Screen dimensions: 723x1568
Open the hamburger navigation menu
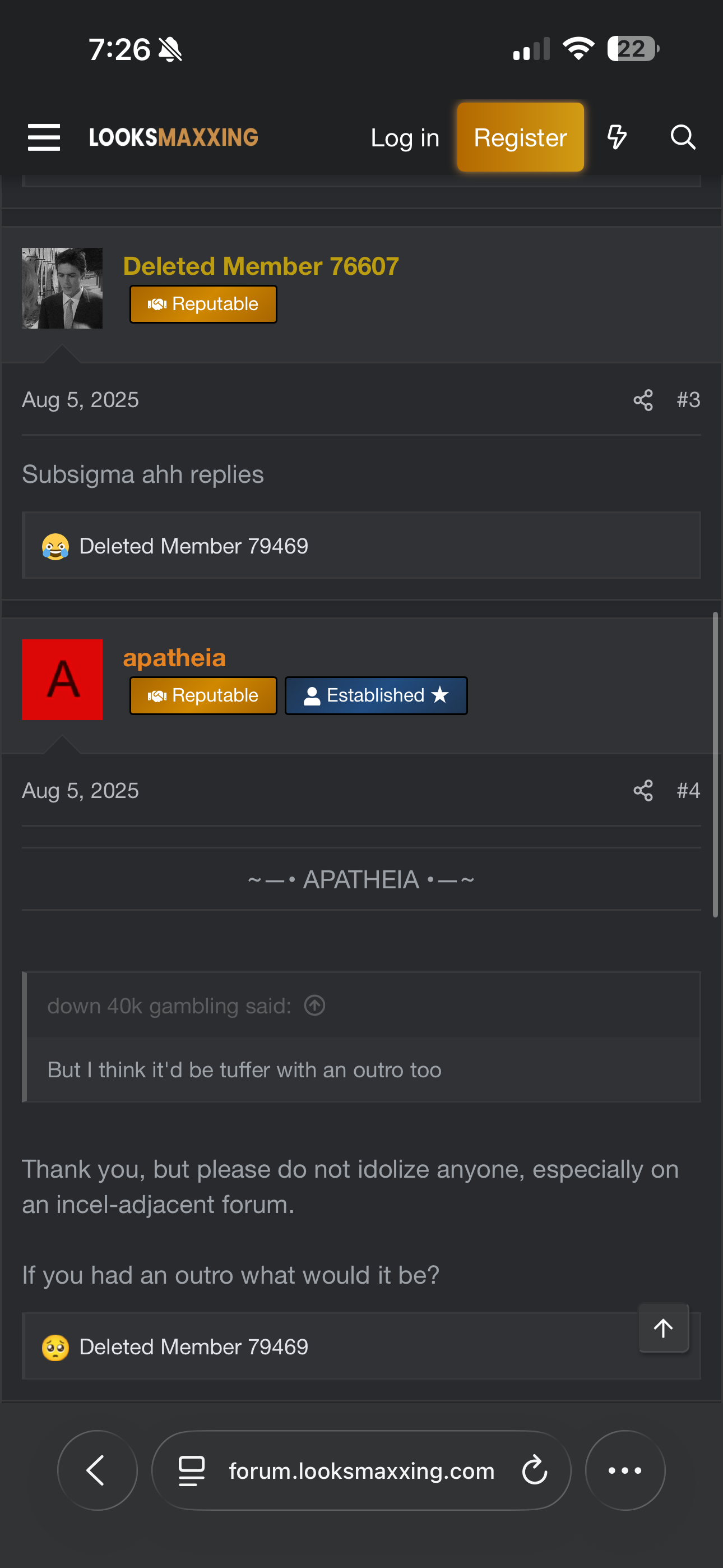click(x=44, y=137)
